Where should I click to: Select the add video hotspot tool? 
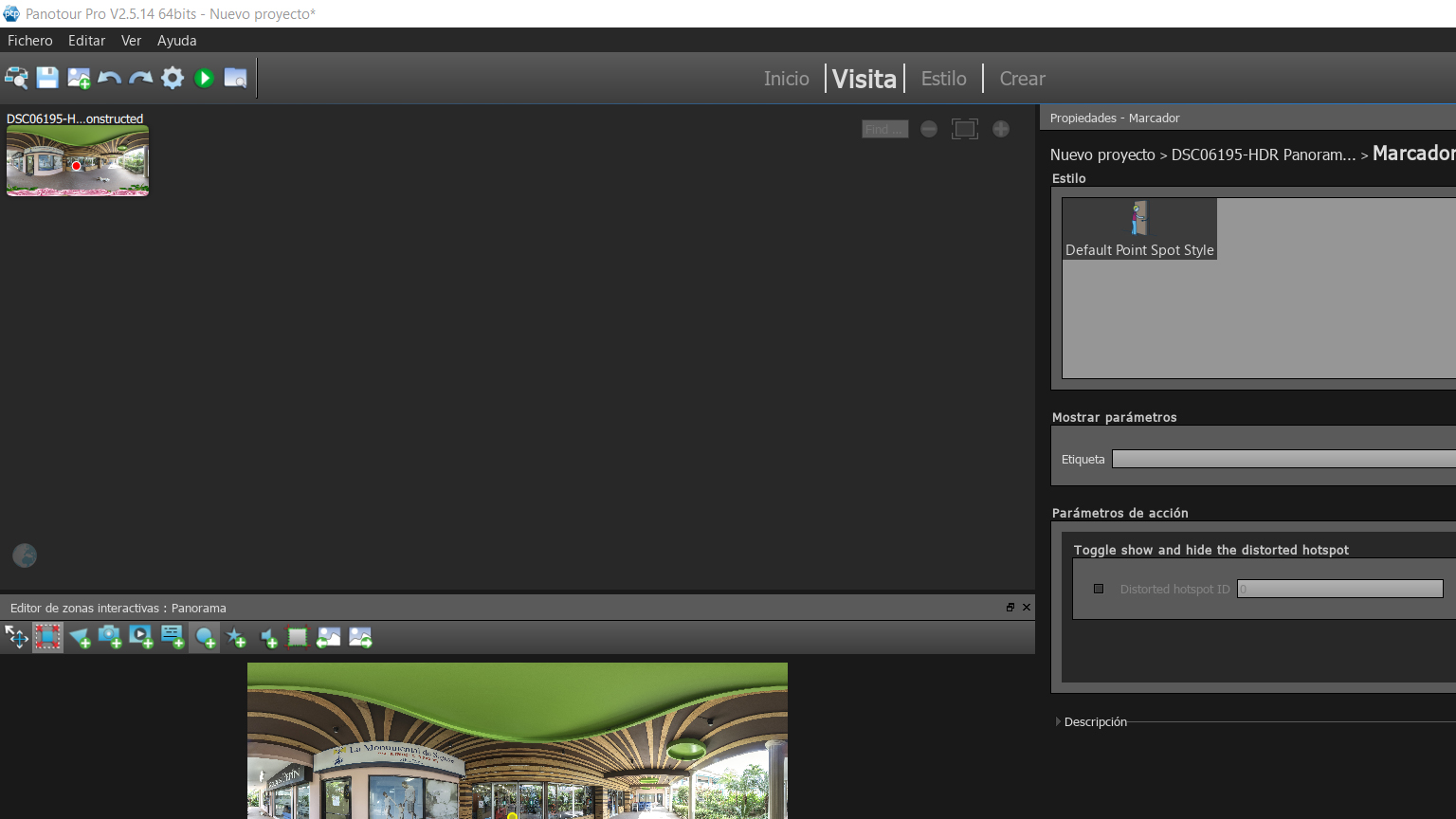141,638
